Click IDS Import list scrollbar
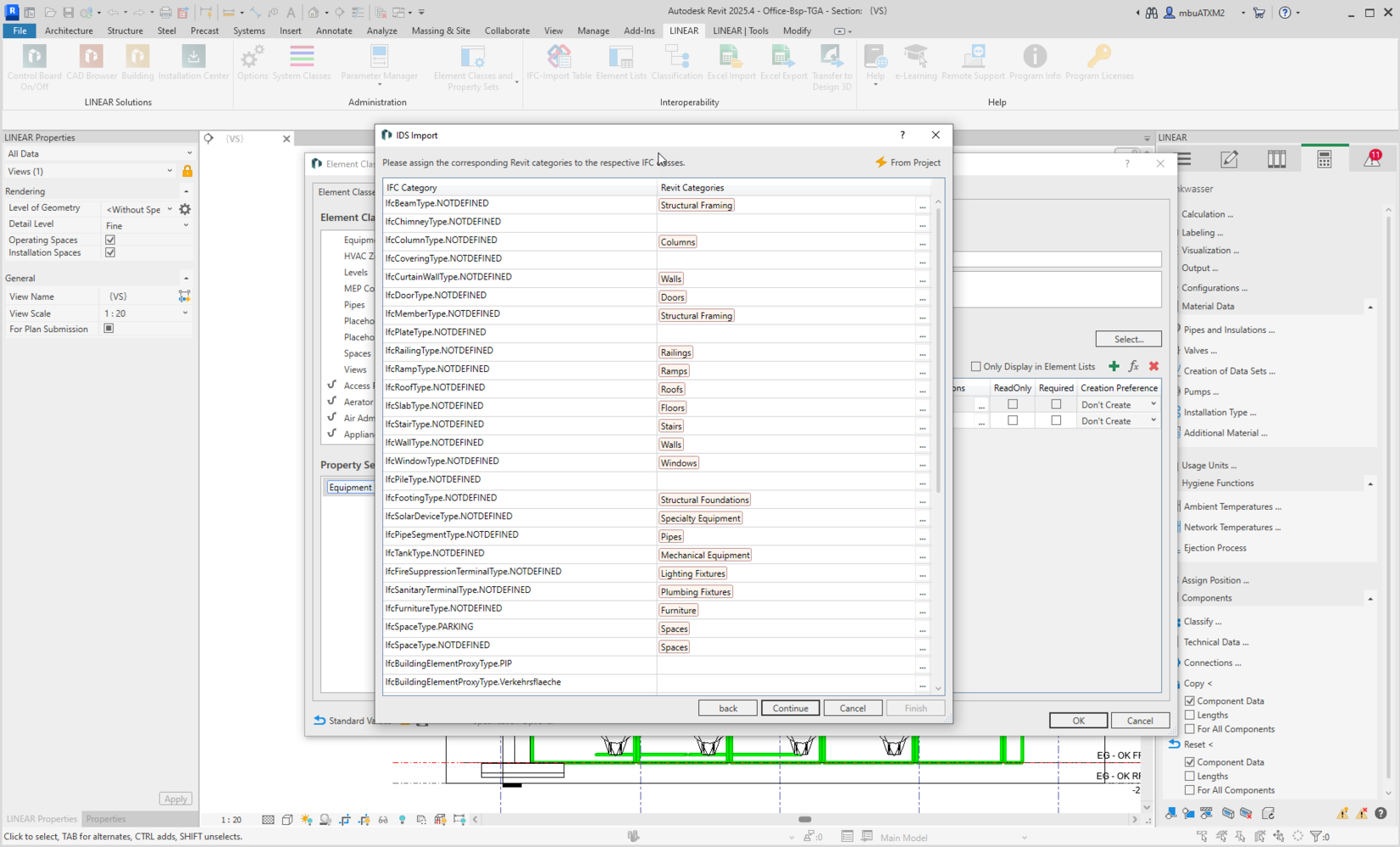Screen dimensions: 1400x847 [938, 350]
